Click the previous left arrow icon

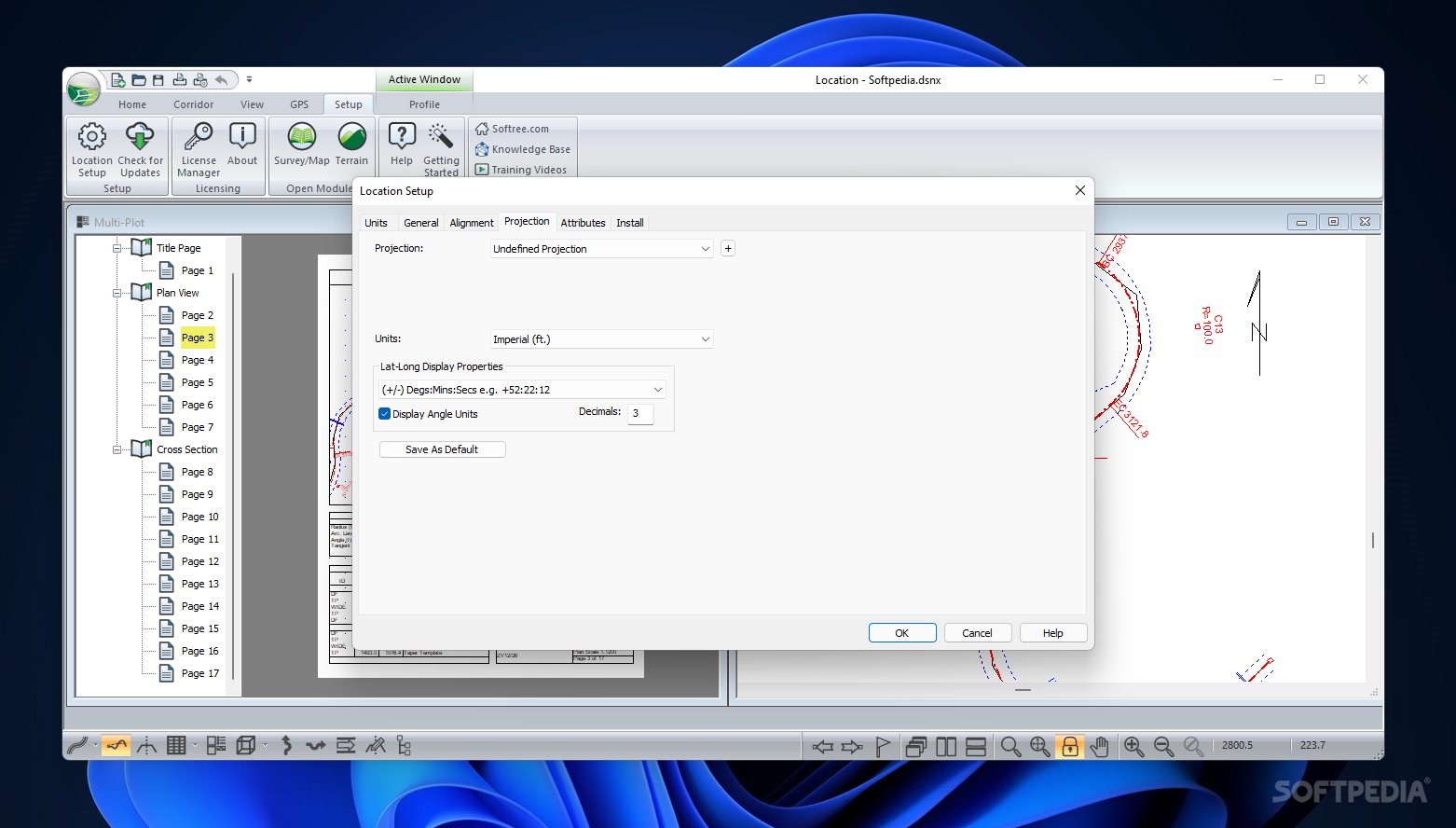[822, 746]
